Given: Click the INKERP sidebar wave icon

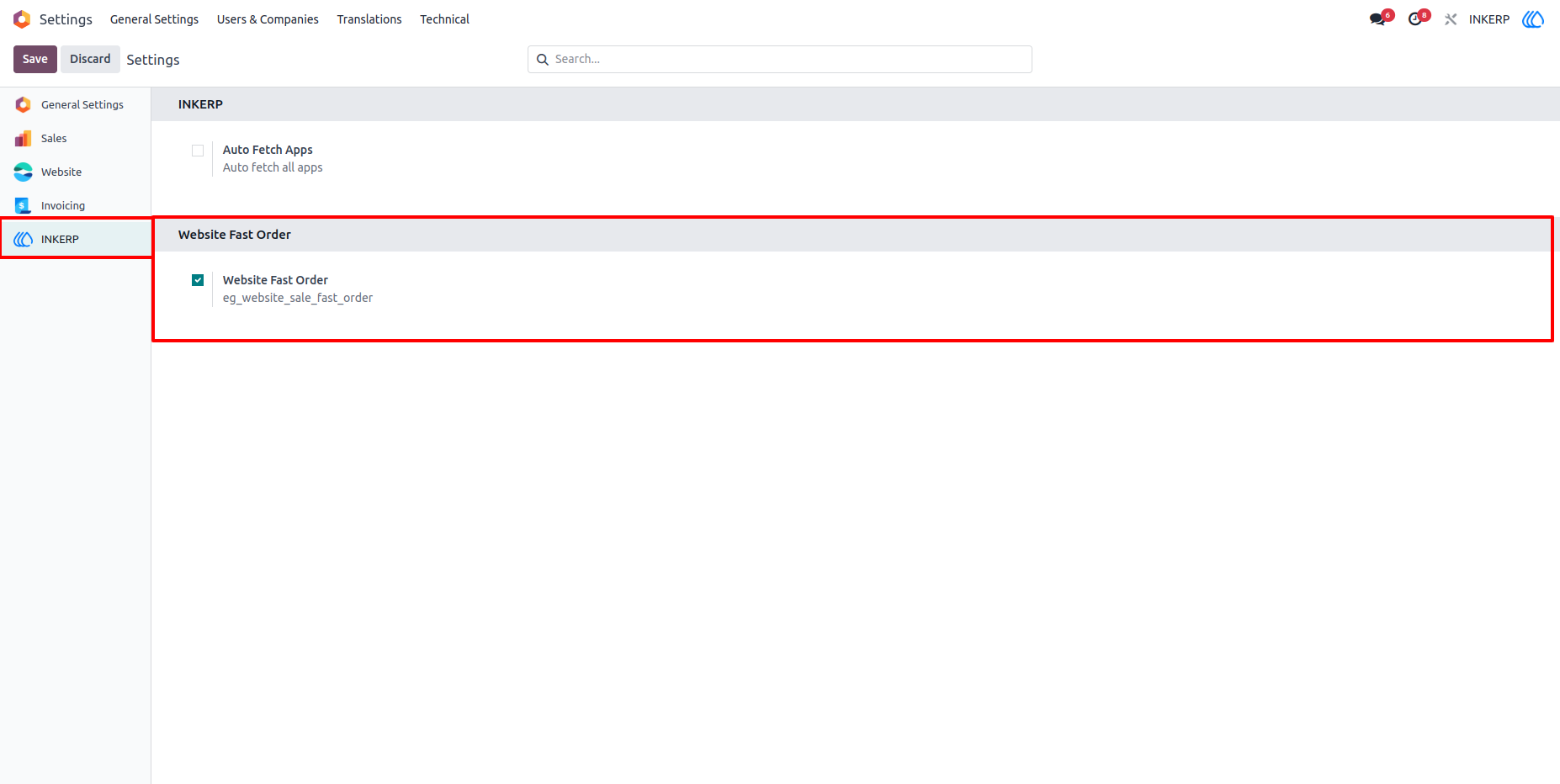Looking at the screenshot, I should [24, 239].
